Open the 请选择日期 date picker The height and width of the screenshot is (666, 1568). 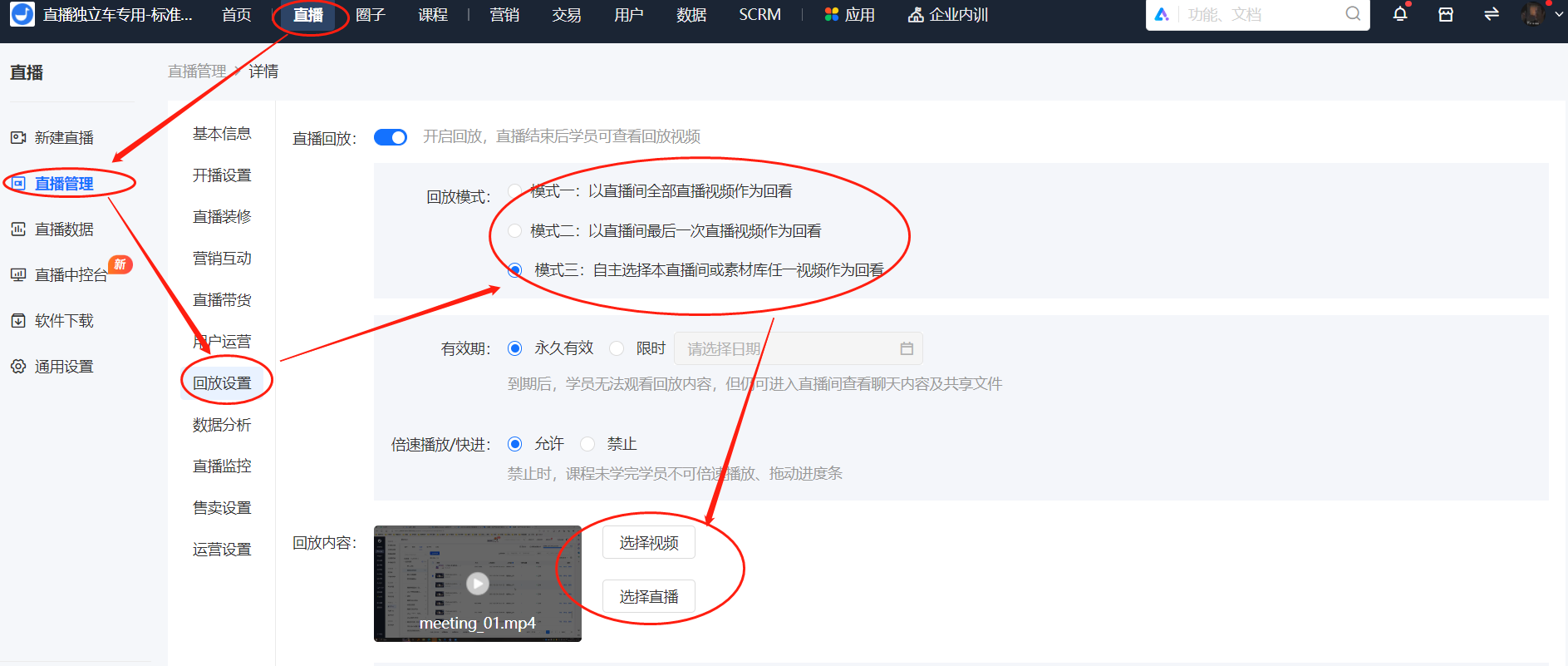coord(799,348)
